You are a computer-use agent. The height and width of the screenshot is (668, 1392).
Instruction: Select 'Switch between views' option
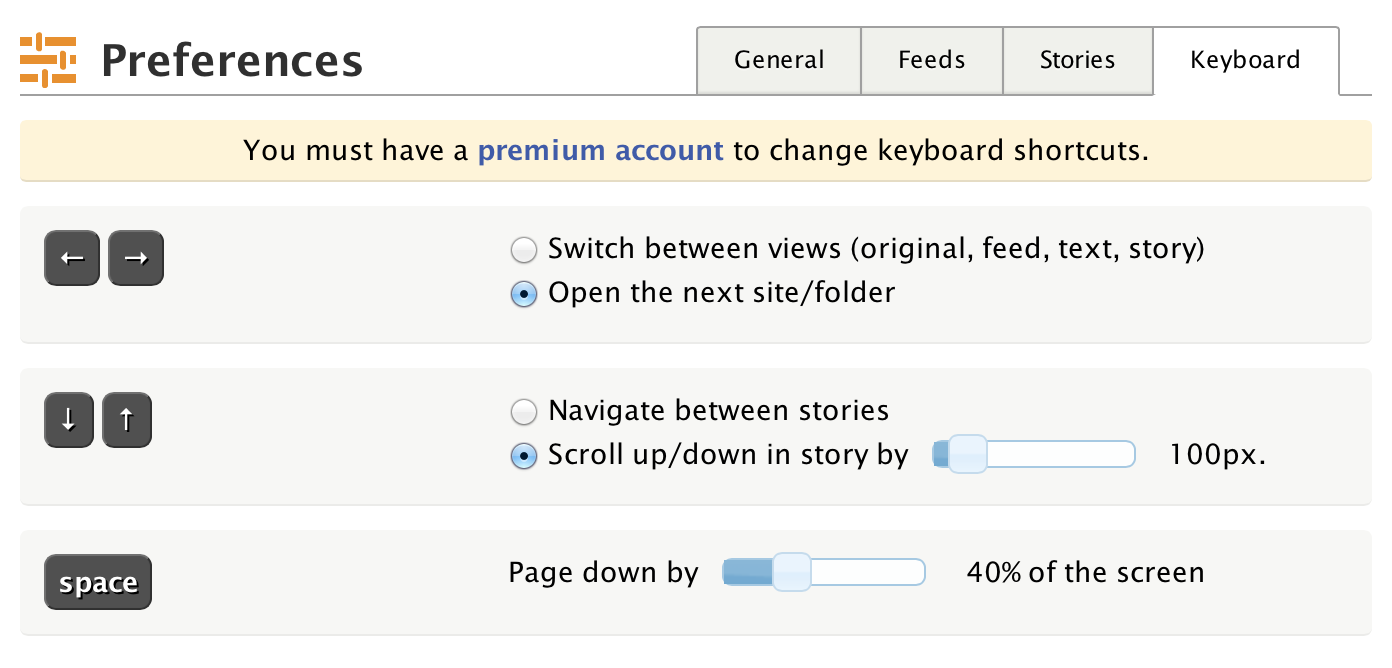click(524, 250)
